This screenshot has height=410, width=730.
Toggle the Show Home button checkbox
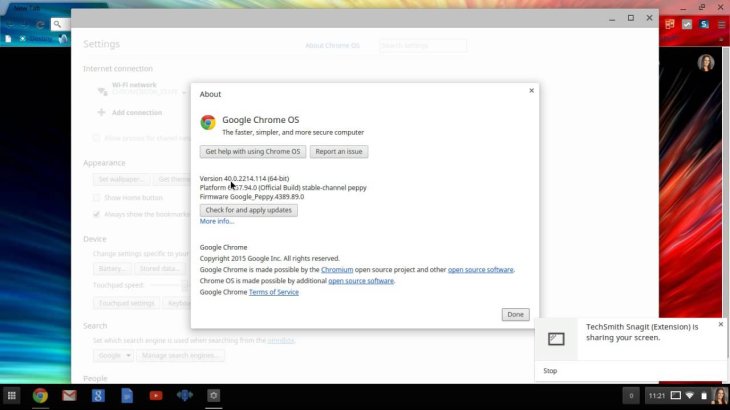(x=96, y=198)
